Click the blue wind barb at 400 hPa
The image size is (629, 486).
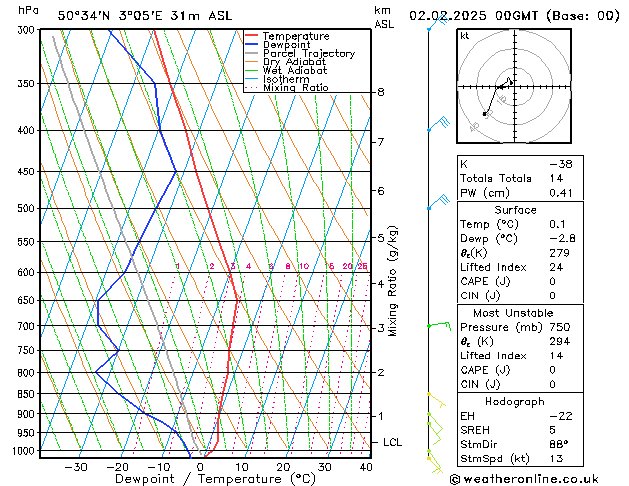click(x=437, y=125)
